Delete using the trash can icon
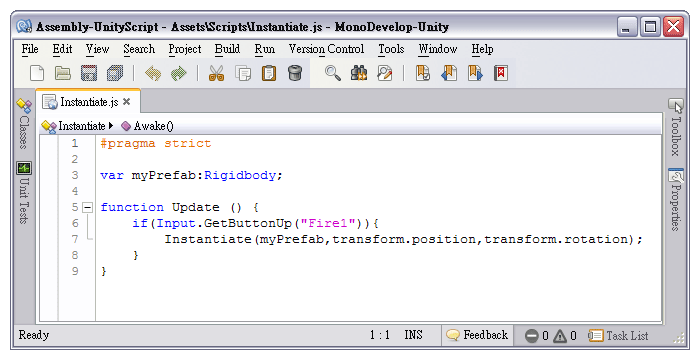 295,73
